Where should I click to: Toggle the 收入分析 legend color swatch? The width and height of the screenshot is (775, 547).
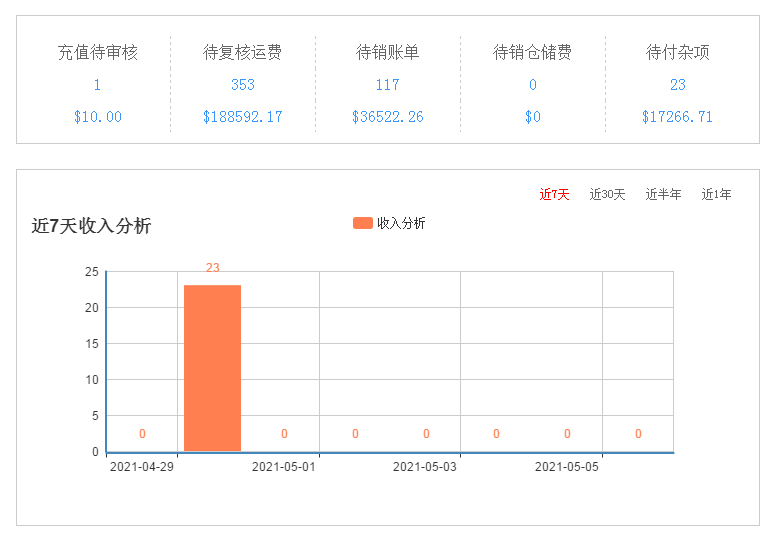coord(363,223)
